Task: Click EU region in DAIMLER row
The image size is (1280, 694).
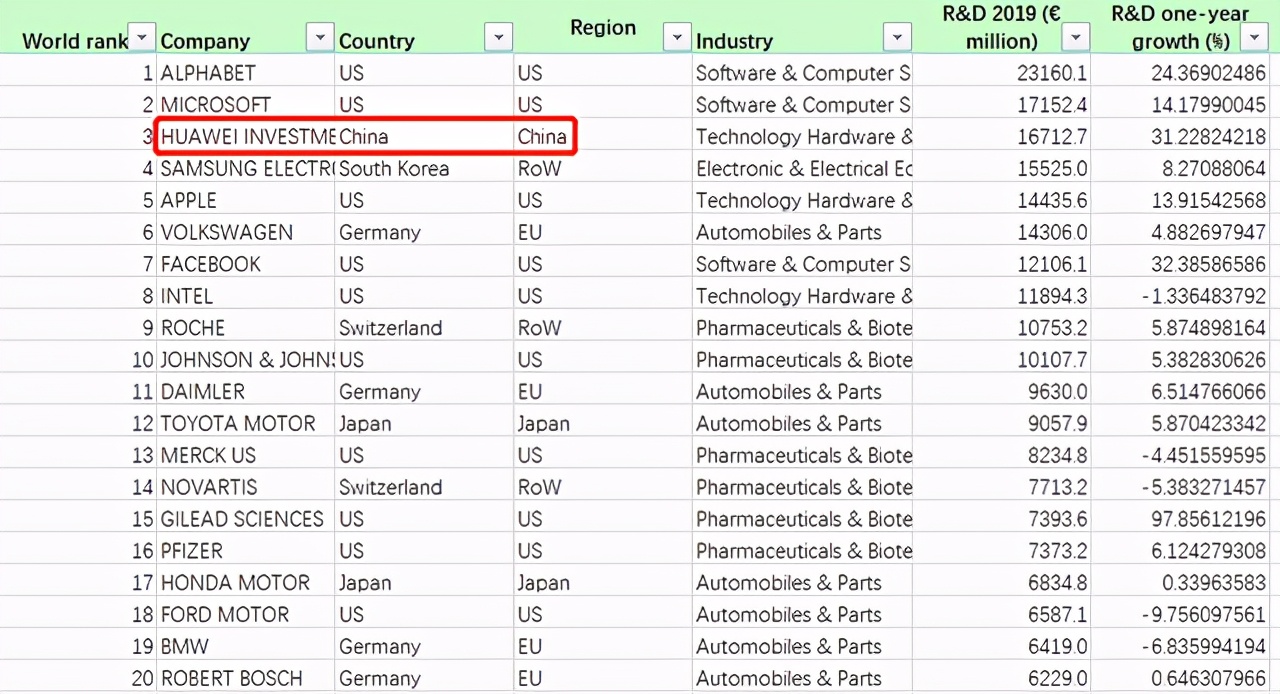Action: coord(603,392)
